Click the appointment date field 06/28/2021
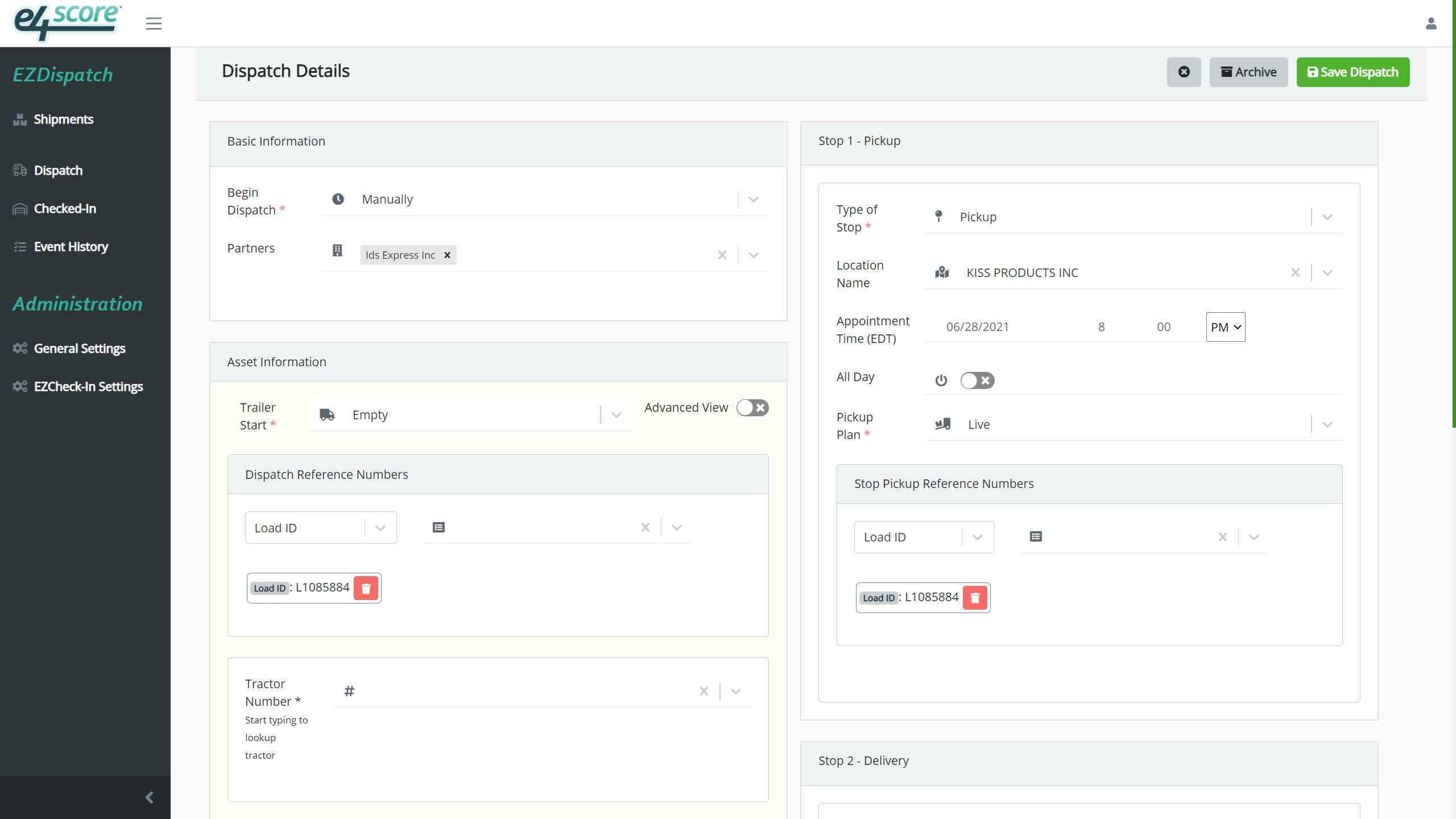This screenshot has height=819, width=1456. pyautogui.click(x=977, y=327)
